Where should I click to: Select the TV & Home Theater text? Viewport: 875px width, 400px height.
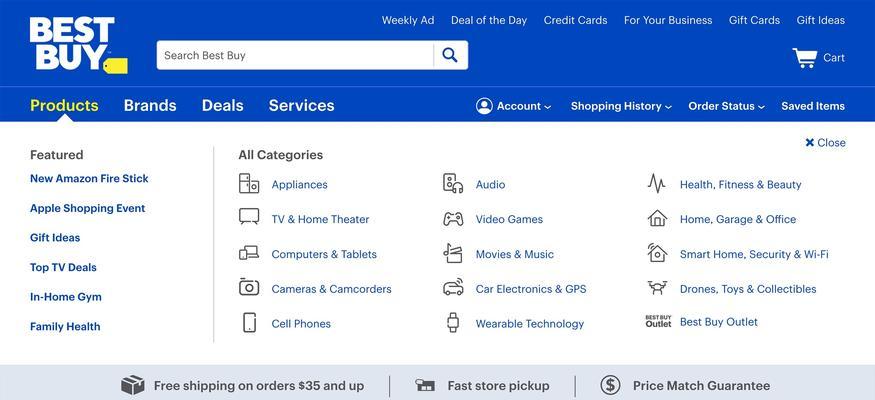click(x=320, y=219)
